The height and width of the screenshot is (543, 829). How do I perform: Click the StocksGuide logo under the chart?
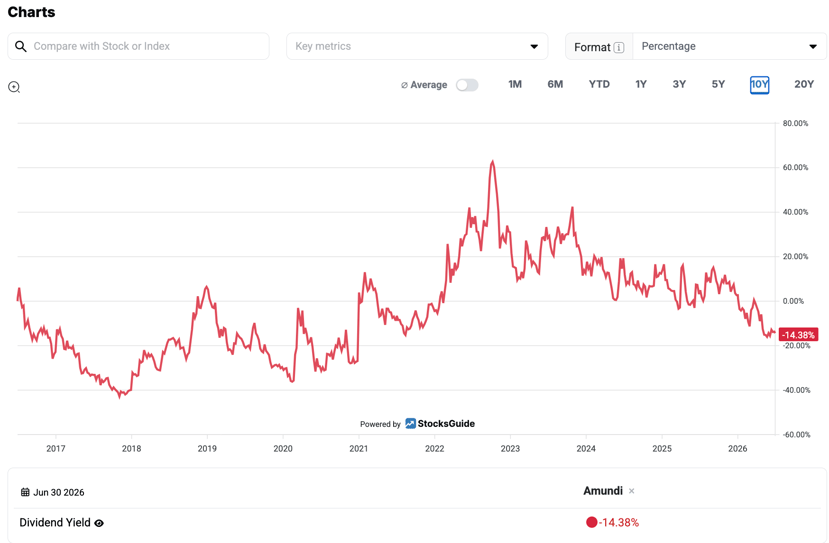tap(440, 424)
